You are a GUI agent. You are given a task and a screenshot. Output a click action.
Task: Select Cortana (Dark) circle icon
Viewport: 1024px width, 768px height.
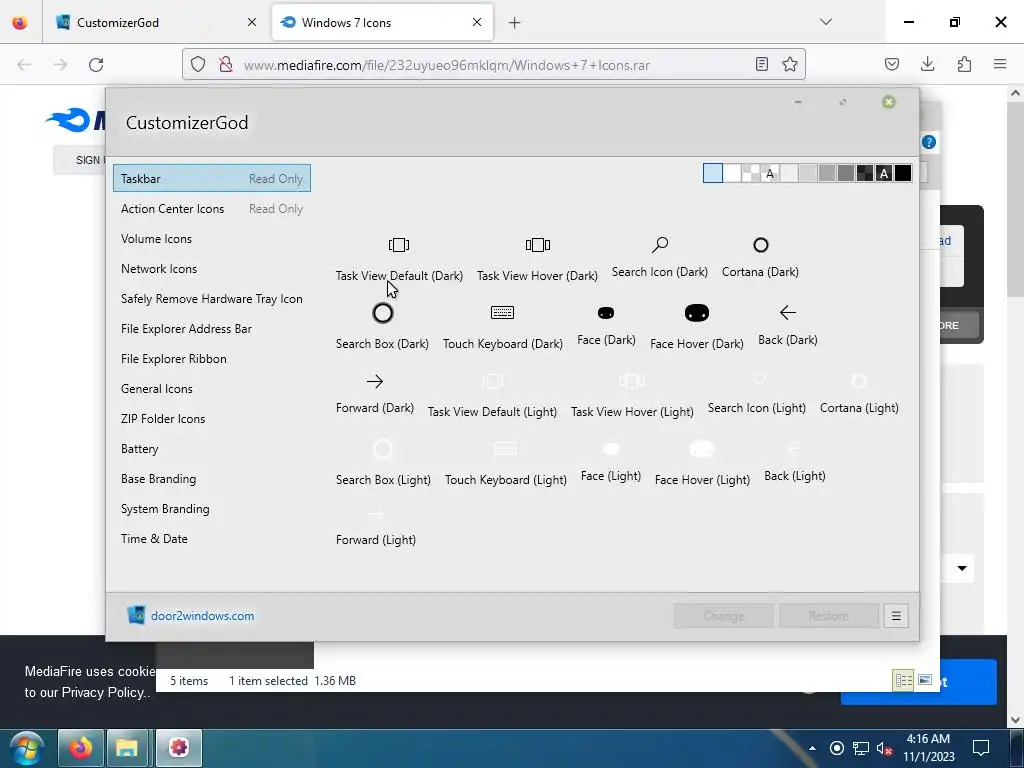[x=760, y=245]
